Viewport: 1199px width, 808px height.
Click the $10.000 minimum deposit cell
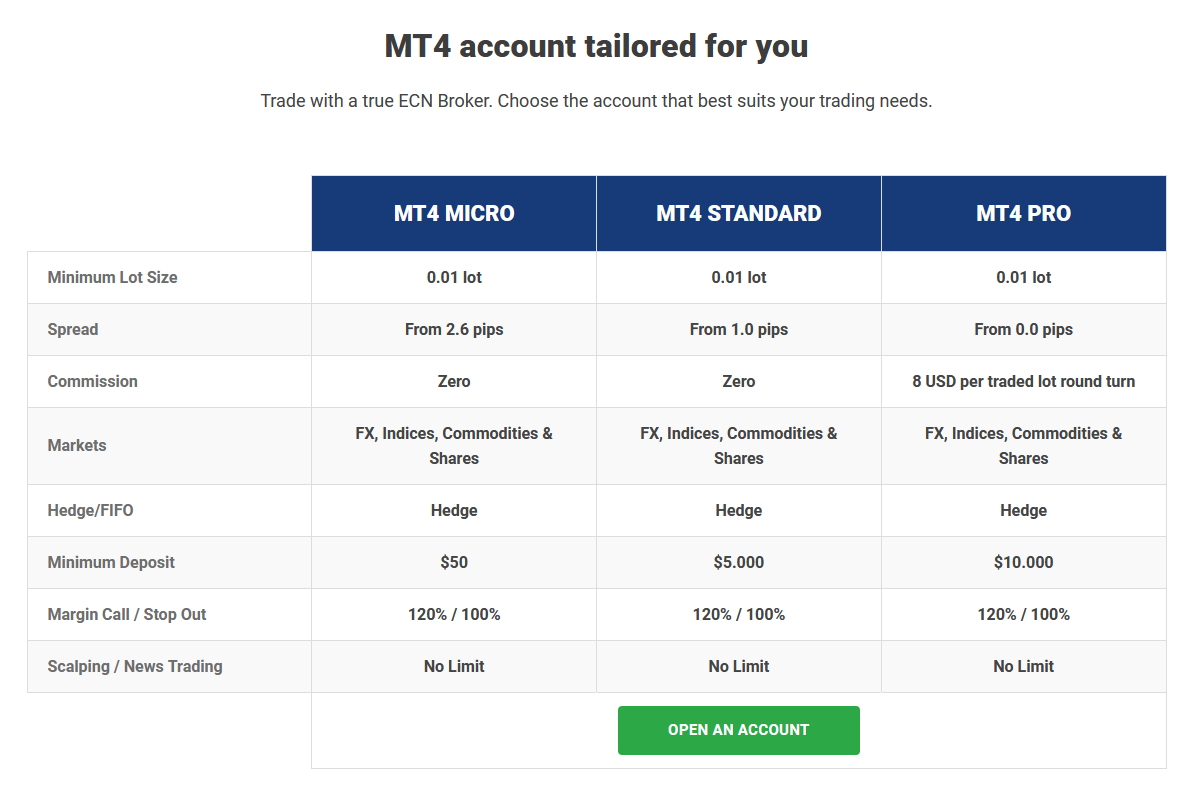tap(1024, 563)
